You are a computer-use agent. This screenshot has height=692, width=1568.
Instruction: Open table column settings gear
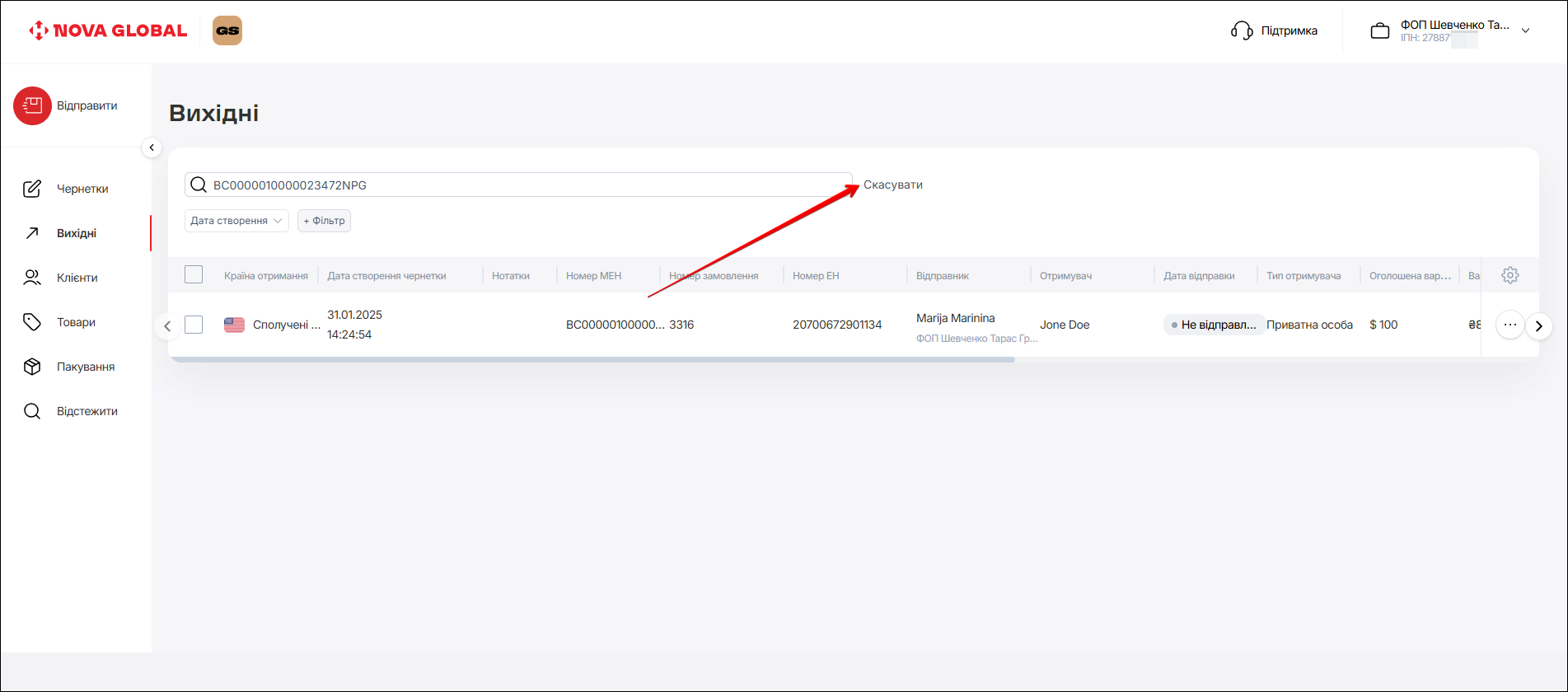(x=1509, y=275)
